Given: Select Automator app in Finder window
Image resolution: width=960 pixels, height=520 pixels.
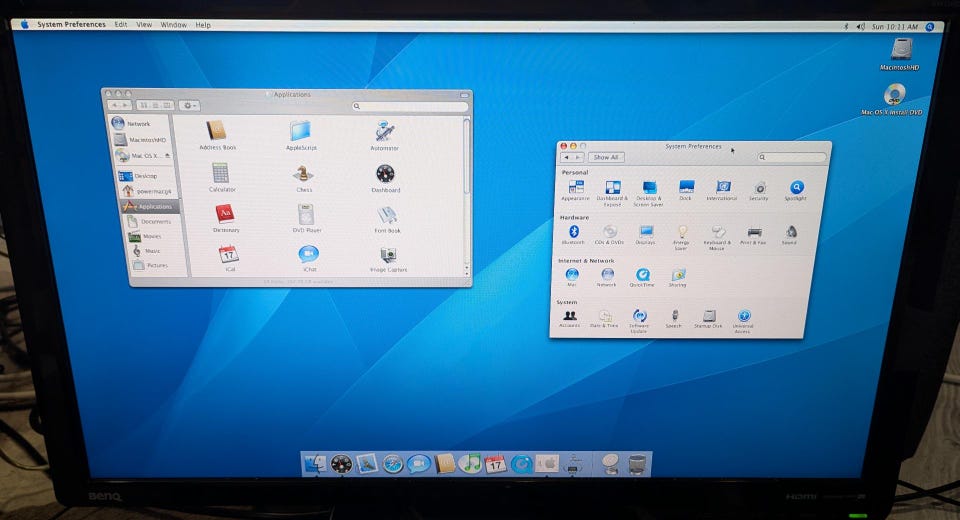Looking at the screenshot, I should pyautogui.click(x=385, y=135).
